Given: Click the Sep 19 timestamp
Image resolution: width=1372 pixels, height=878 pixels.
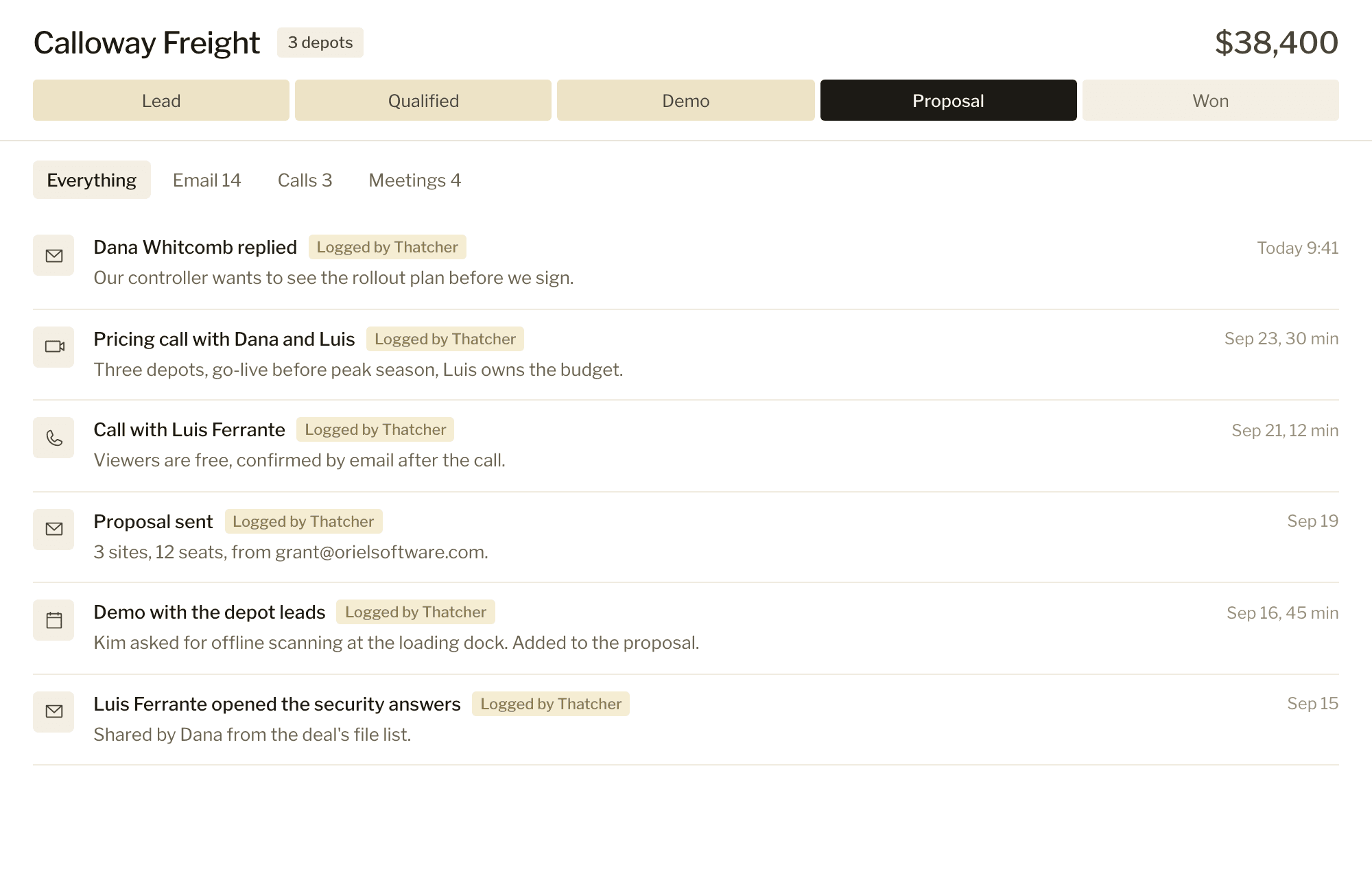Looking at the screenshot, I should 1313,521.
